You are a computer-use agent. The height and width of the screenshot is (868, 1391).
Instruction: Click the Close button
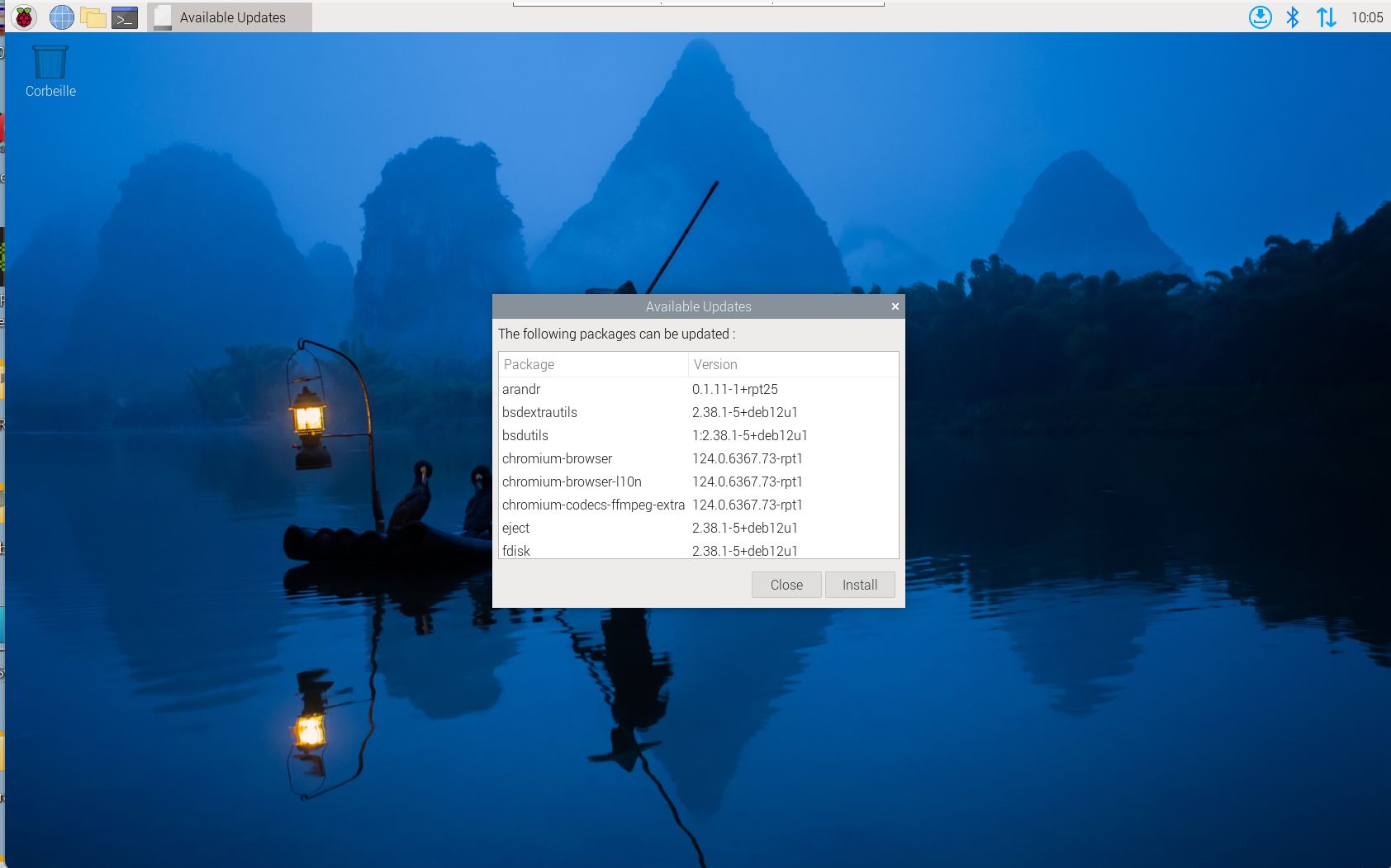tap(786, 585)
